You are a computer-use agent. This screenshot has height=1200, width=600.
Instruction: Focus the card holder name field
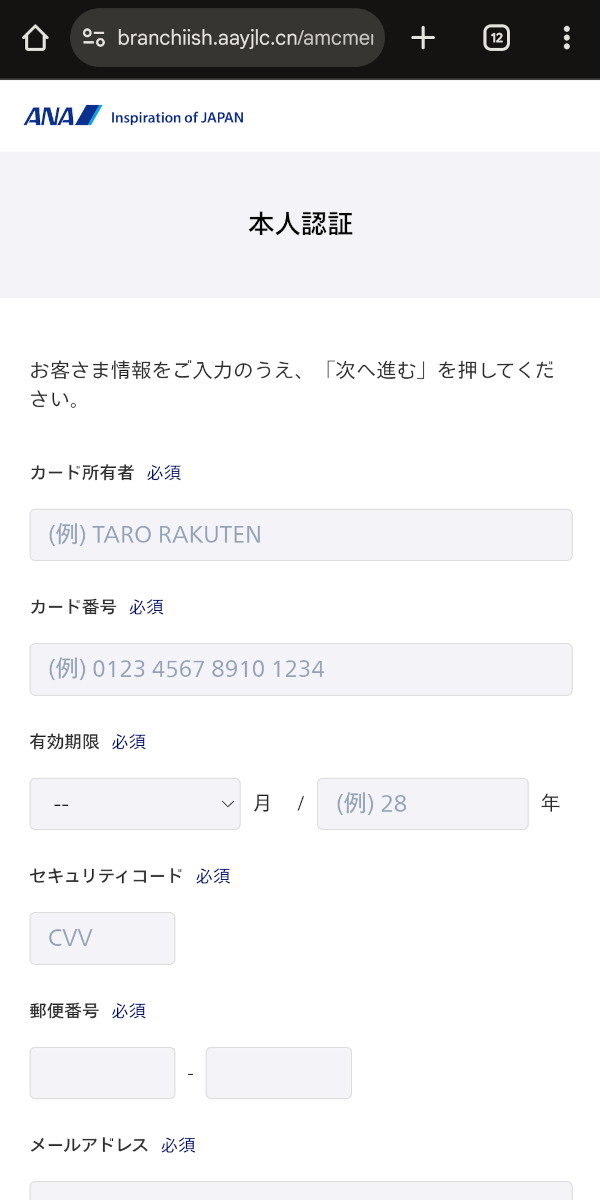(x=301, y=535)
